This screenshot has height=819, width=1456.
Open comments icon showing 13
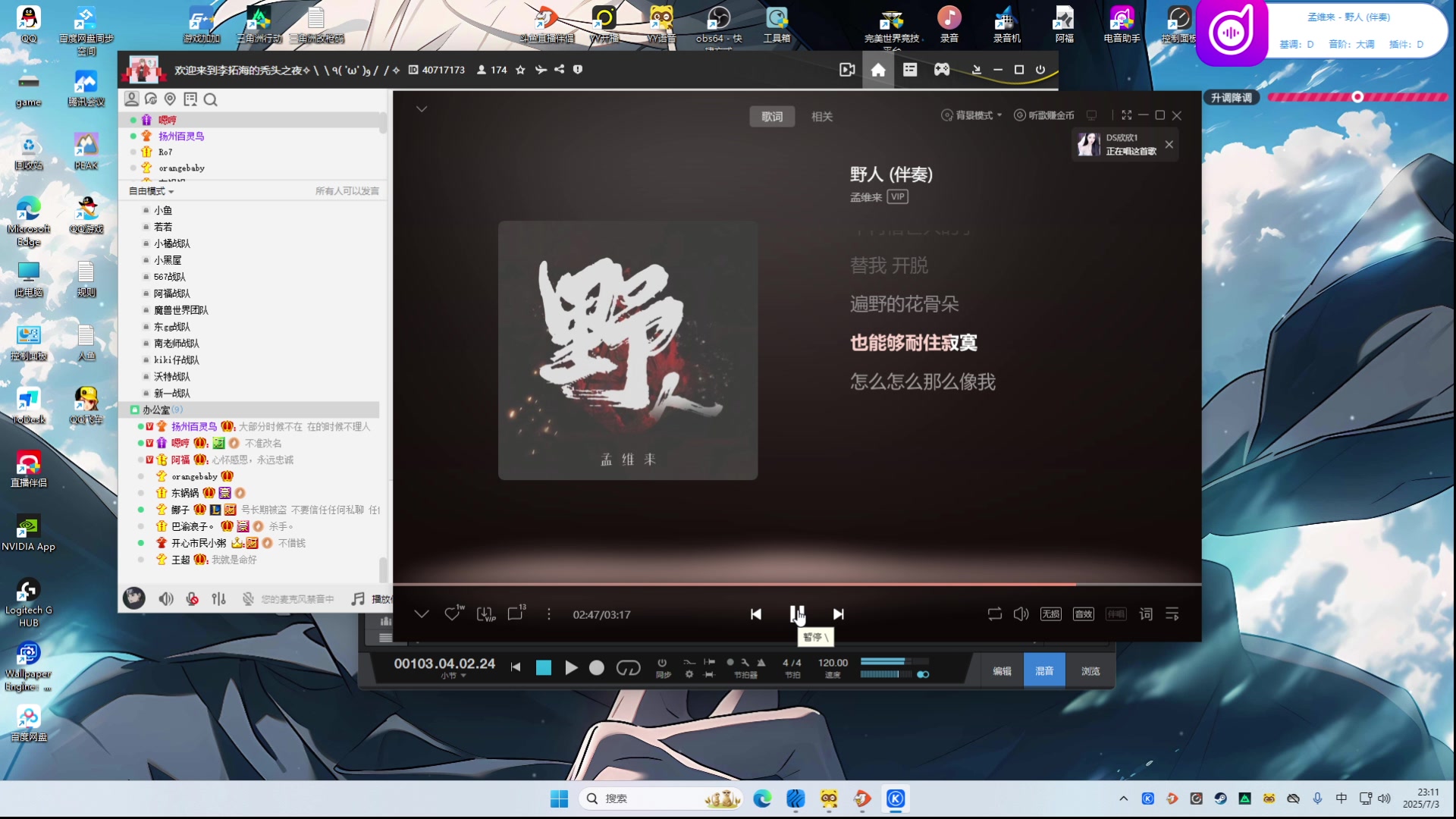[516, 613]
